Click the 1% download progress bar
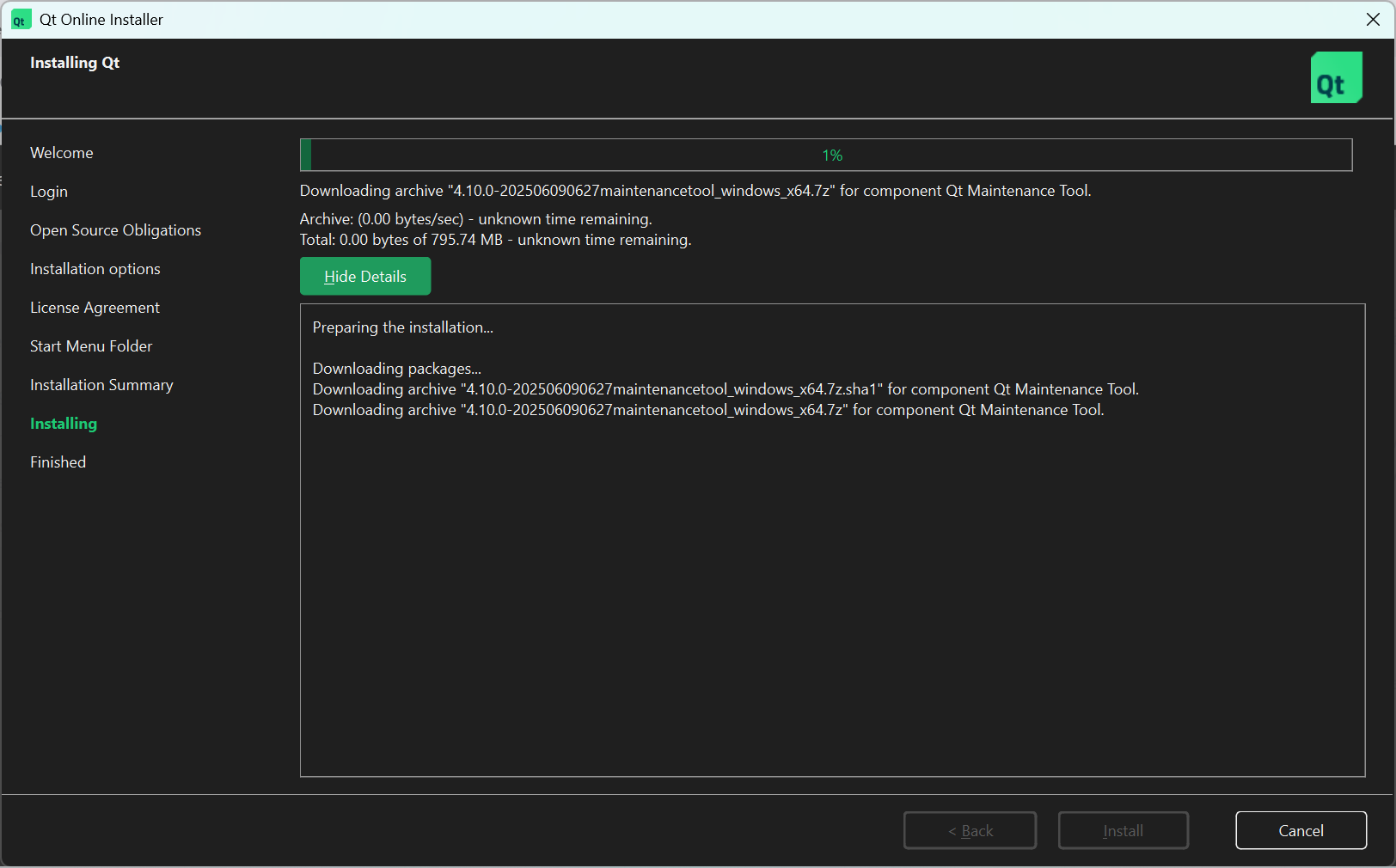This screenshot has height=868, width=1396. pos(825,156)
